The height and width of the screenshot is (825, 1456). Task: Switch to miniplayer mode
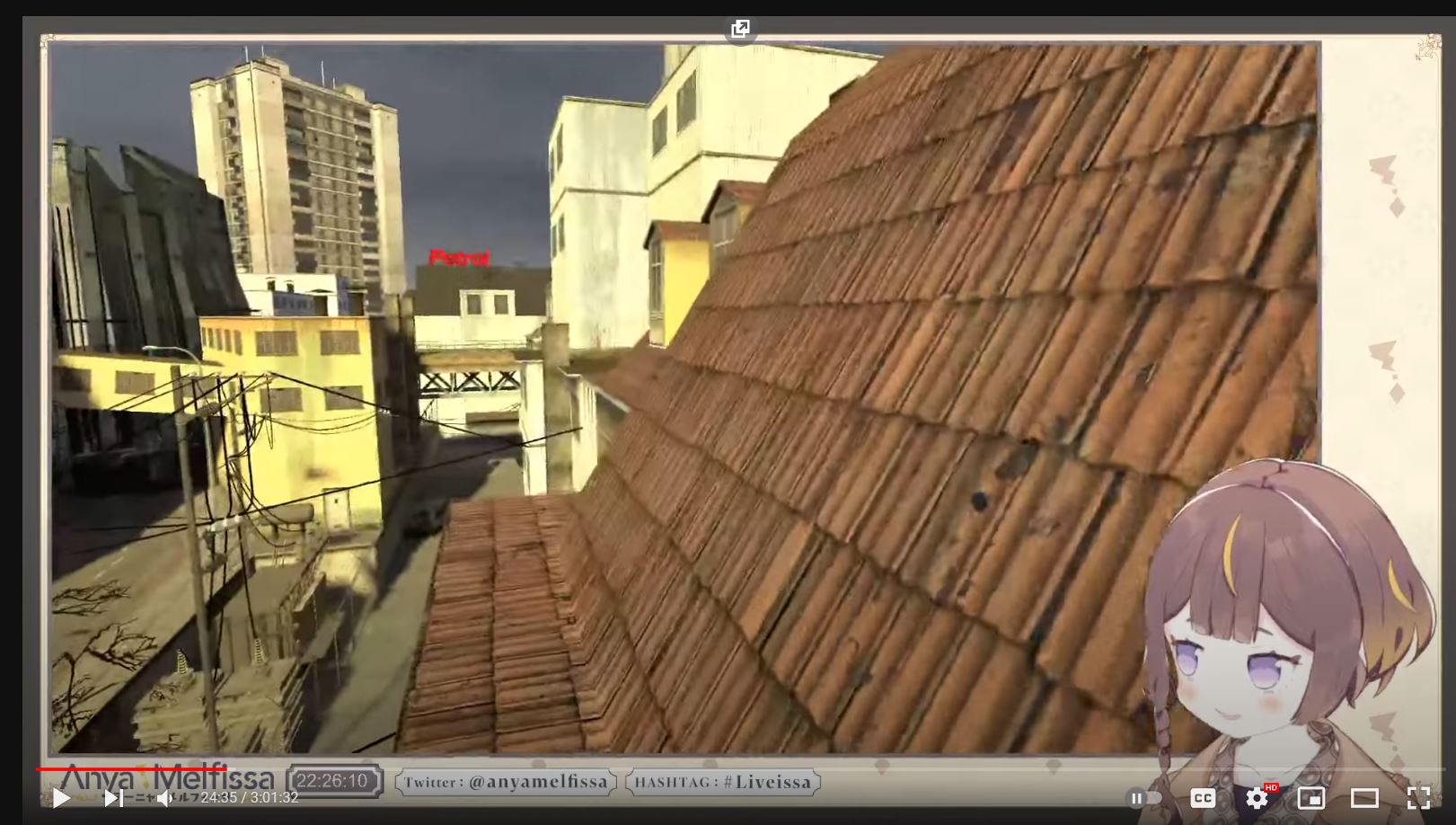point(1311,797)
